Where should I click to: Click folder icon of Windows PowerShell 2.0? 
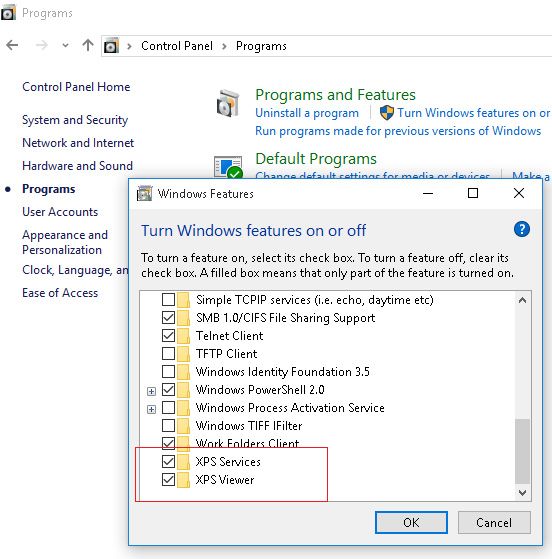click(x=183, y=390)
